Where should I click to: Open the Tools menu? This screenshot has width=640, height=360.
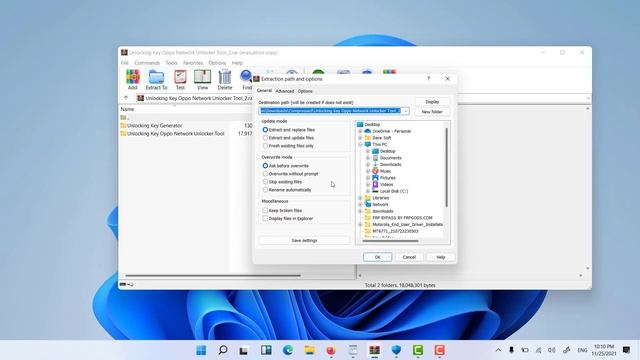point(171,63)
